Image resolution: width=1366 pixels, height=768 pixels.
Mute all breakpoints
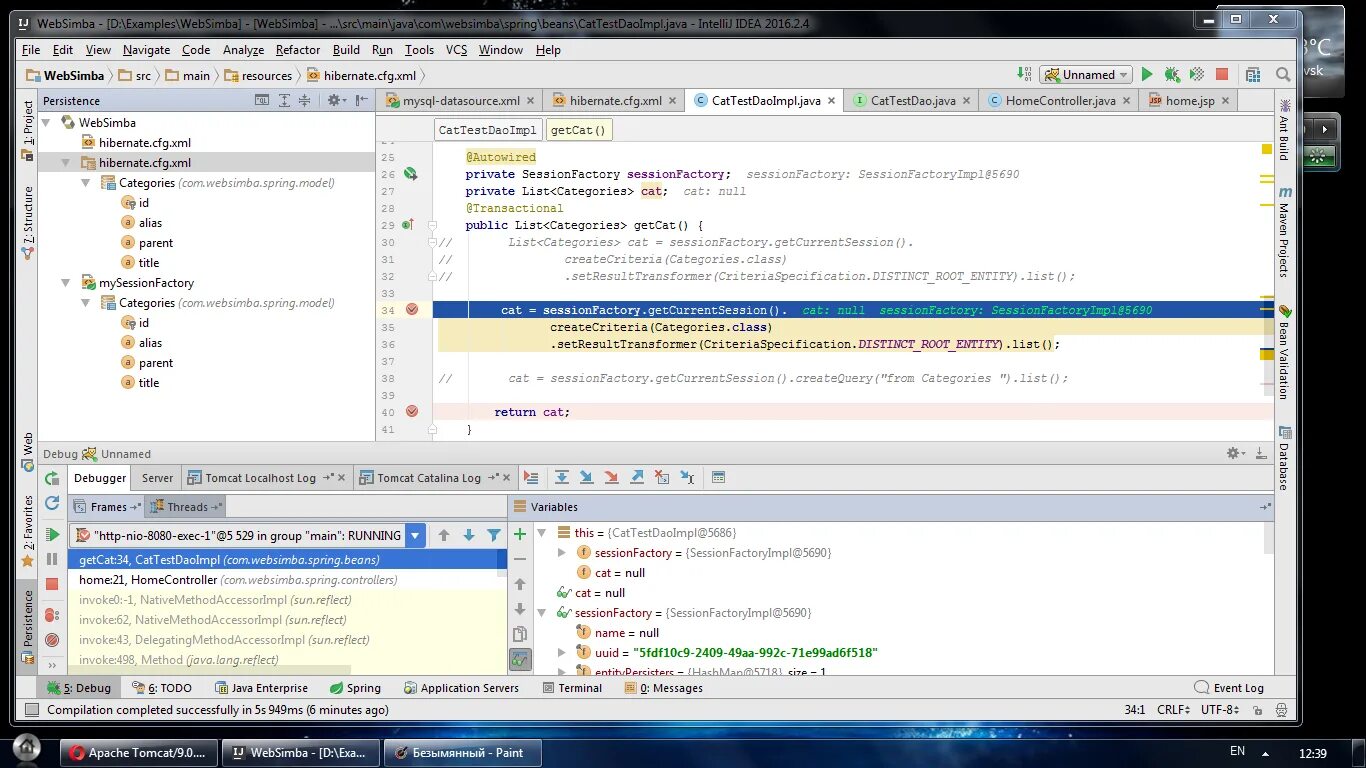pyautogui.click(x=52, y=637)
